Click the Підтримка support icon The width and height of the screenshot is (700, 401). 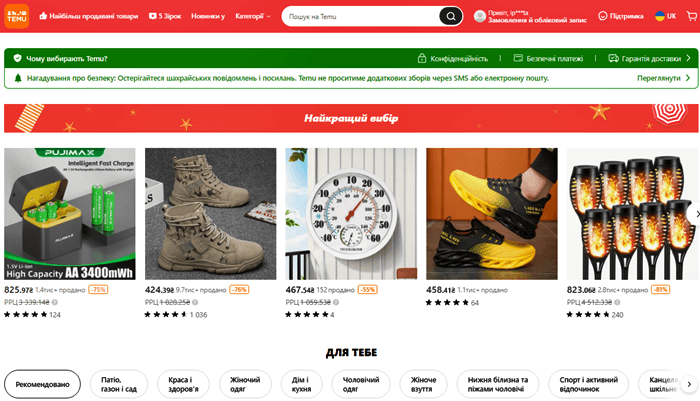603,16
